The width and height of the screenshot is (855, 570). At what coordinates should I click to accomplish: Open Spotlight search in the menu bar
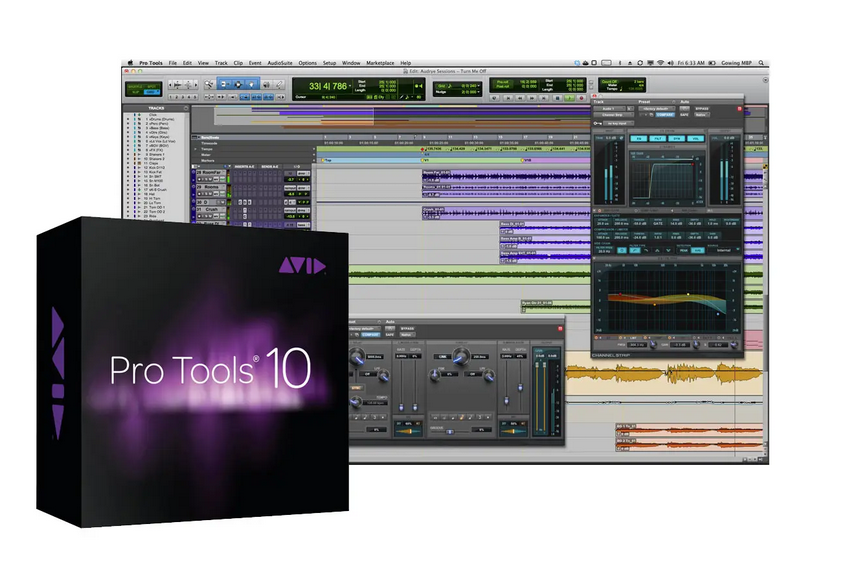tap(761, 63)
